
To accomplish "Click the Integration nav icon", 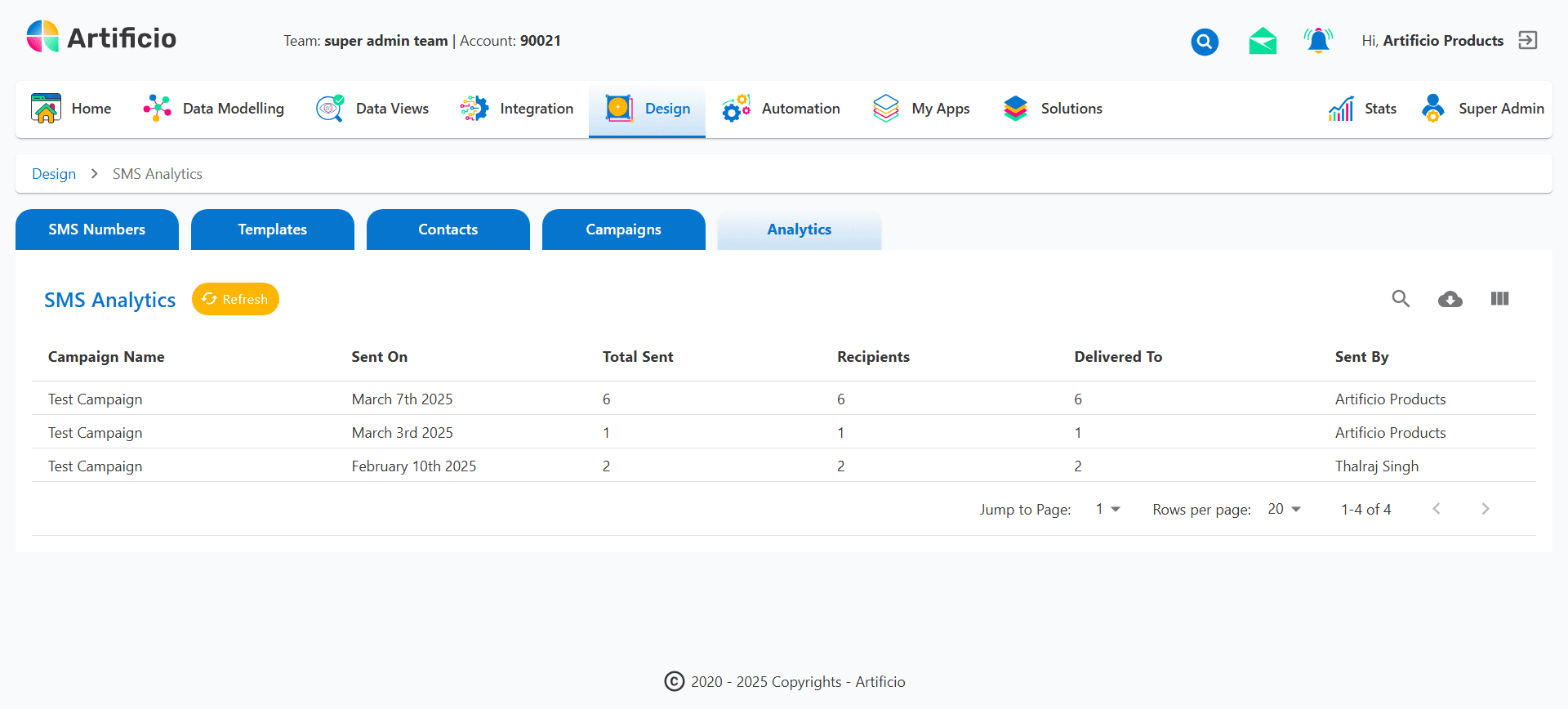I will [474, 109].
